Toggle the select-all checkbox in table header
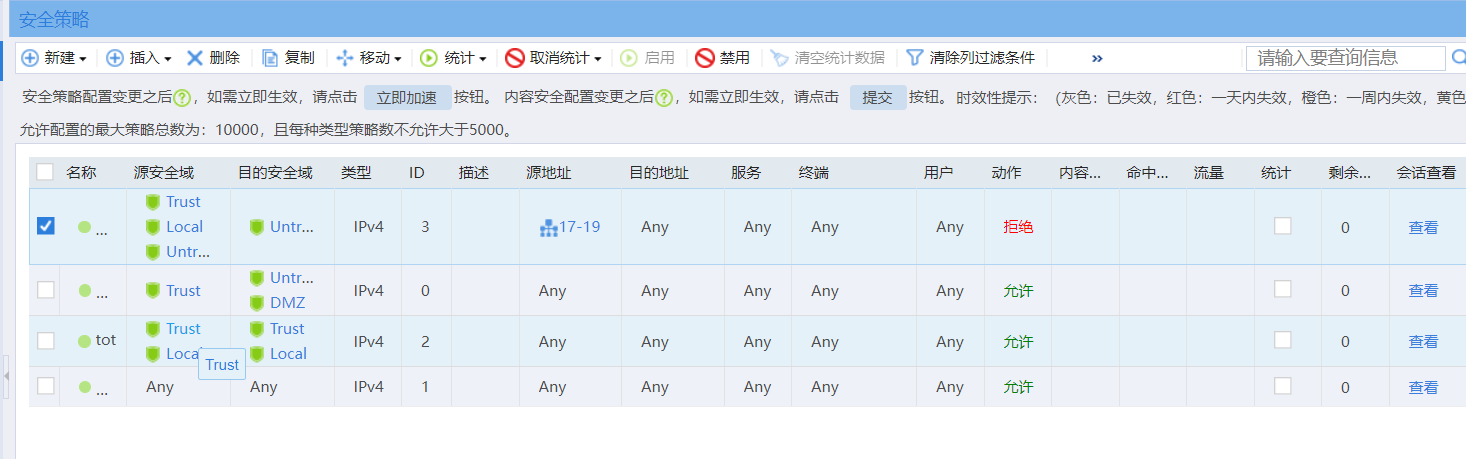 (45, 172)
